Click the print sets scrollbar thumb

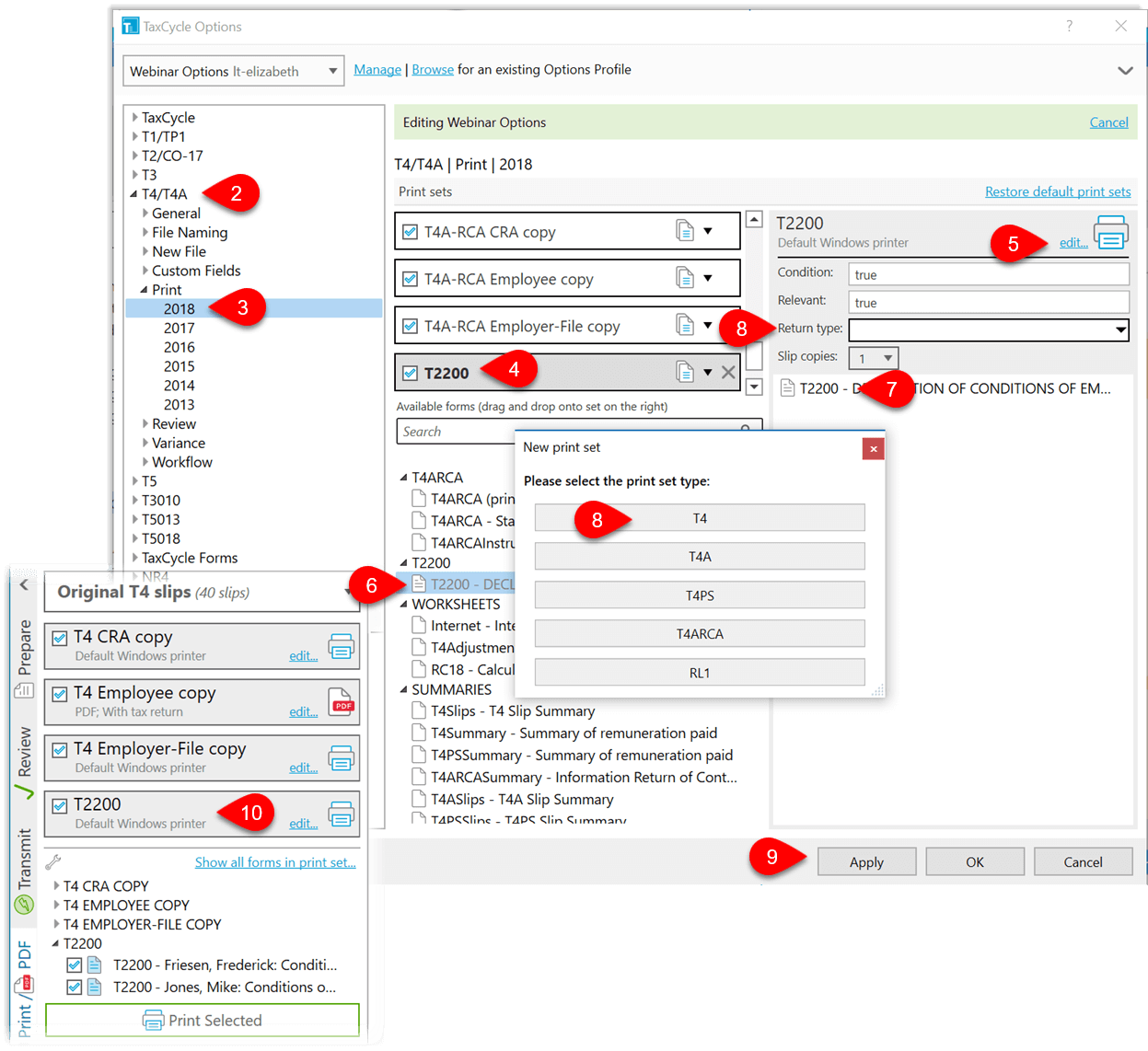(754, 355)
